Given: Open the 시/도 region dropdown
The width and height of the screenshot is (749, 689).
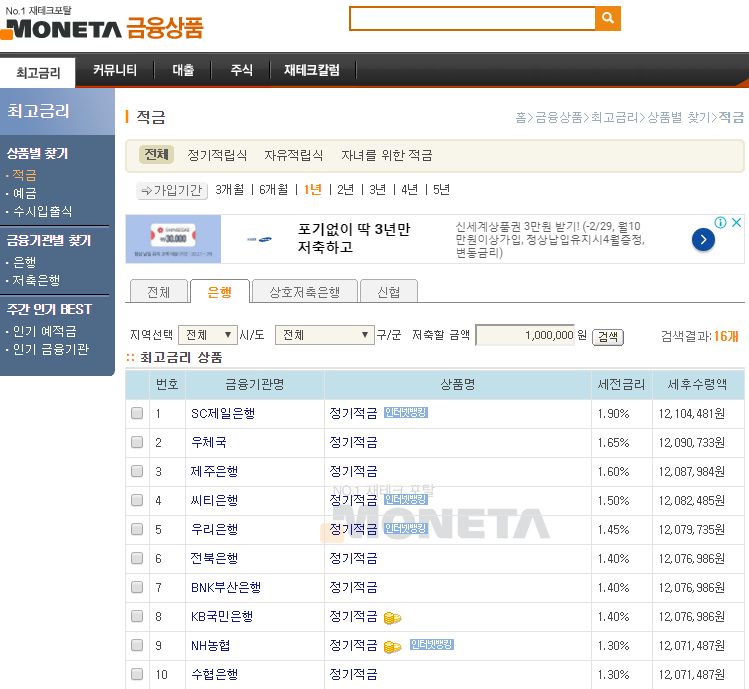Looking at the screenshot, I should (x=208, y=335).
